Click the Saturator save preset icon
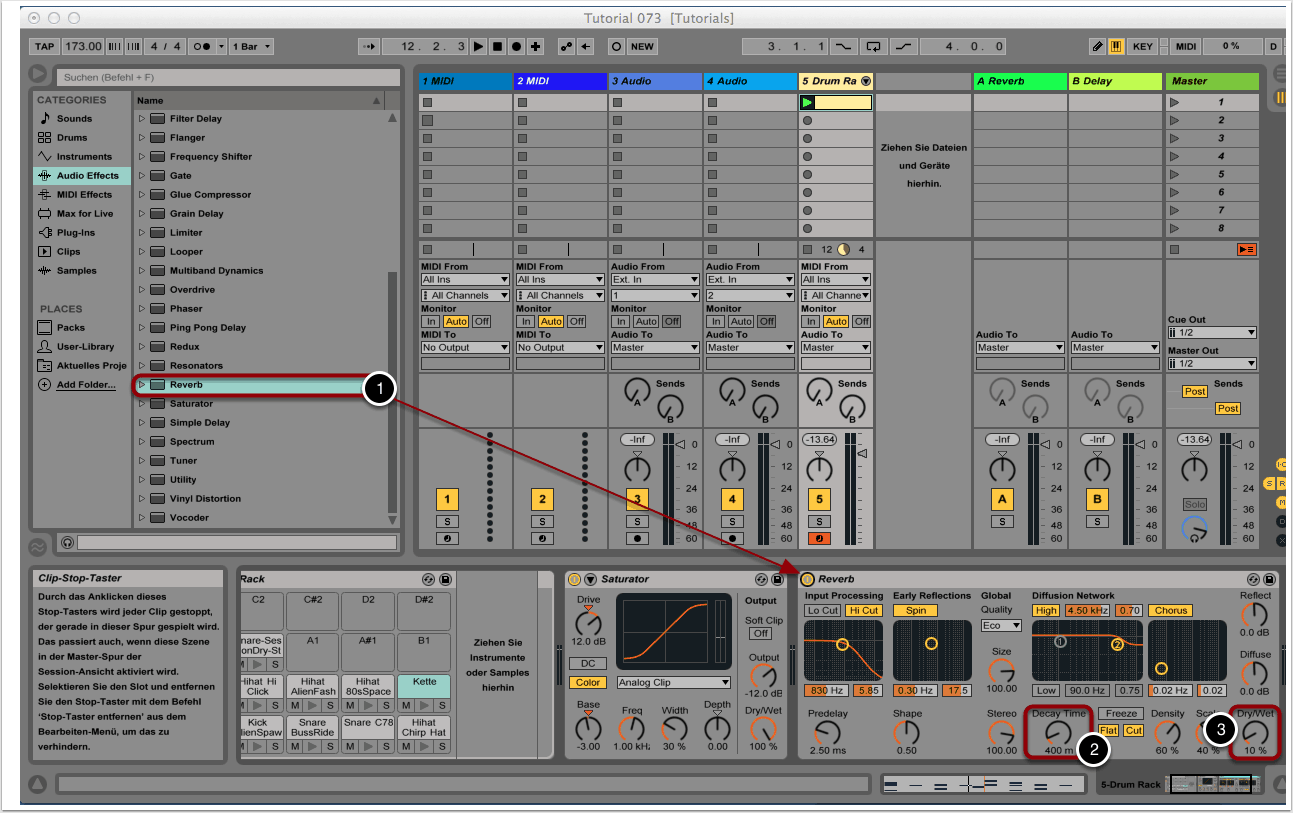1293x813 pixels. click(777, 579)
